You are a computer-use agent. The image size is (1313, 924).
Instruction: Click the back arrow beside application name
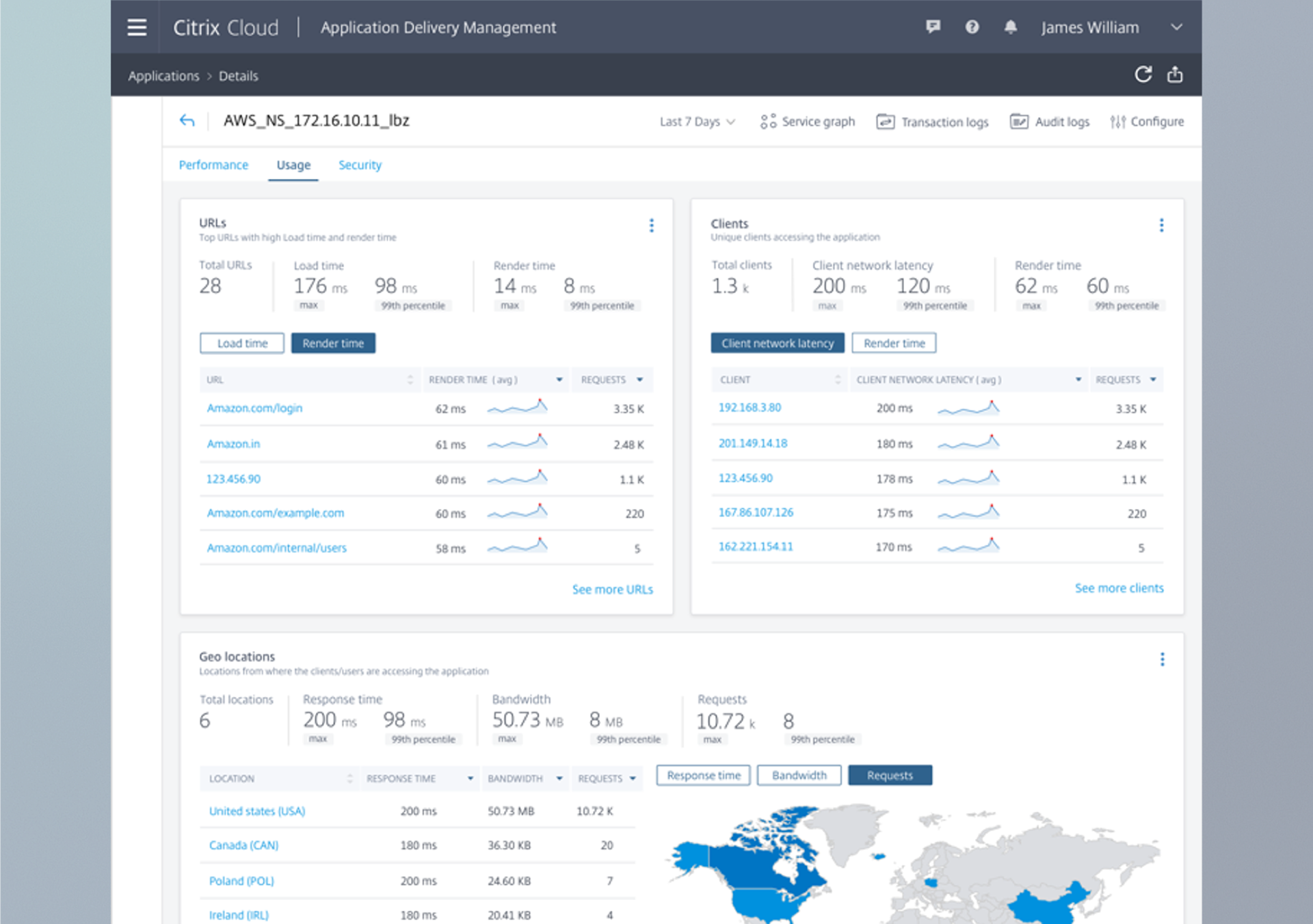tap(187, 121)
